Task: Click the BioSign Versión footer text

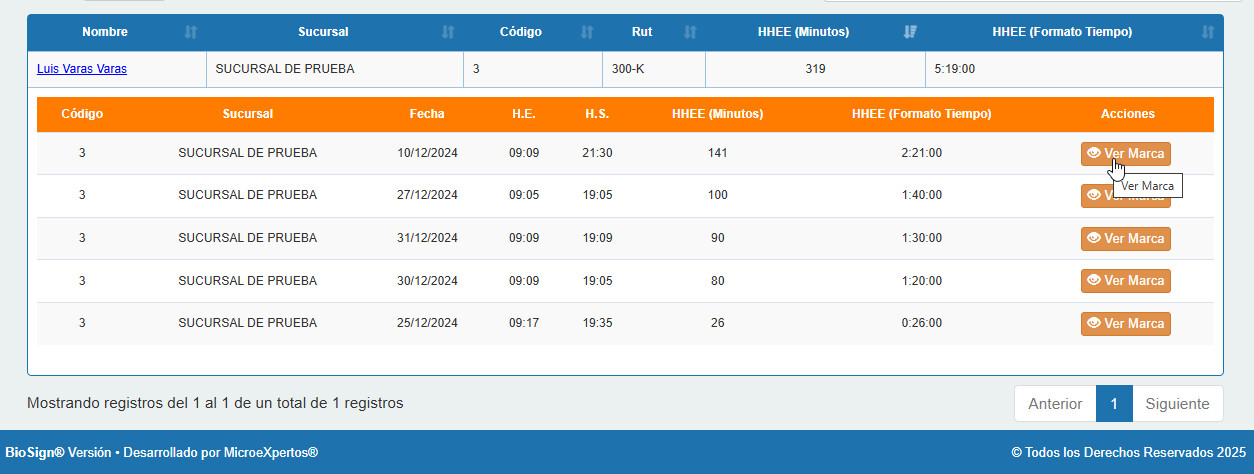Action: click(x=162, y=453)
